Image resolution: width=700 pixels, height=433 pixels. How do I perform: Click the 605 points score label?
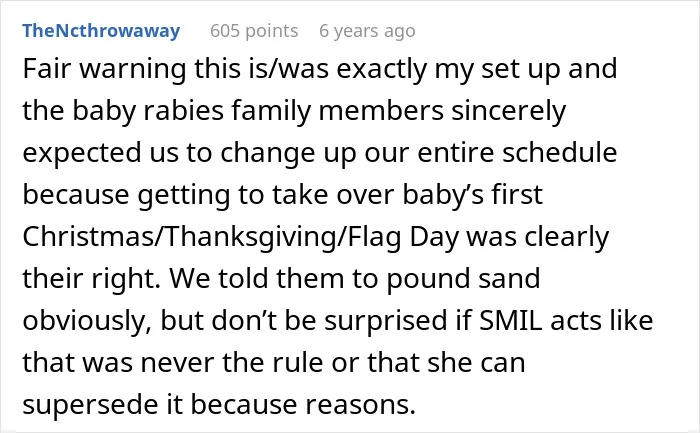(x=254, y=31)
